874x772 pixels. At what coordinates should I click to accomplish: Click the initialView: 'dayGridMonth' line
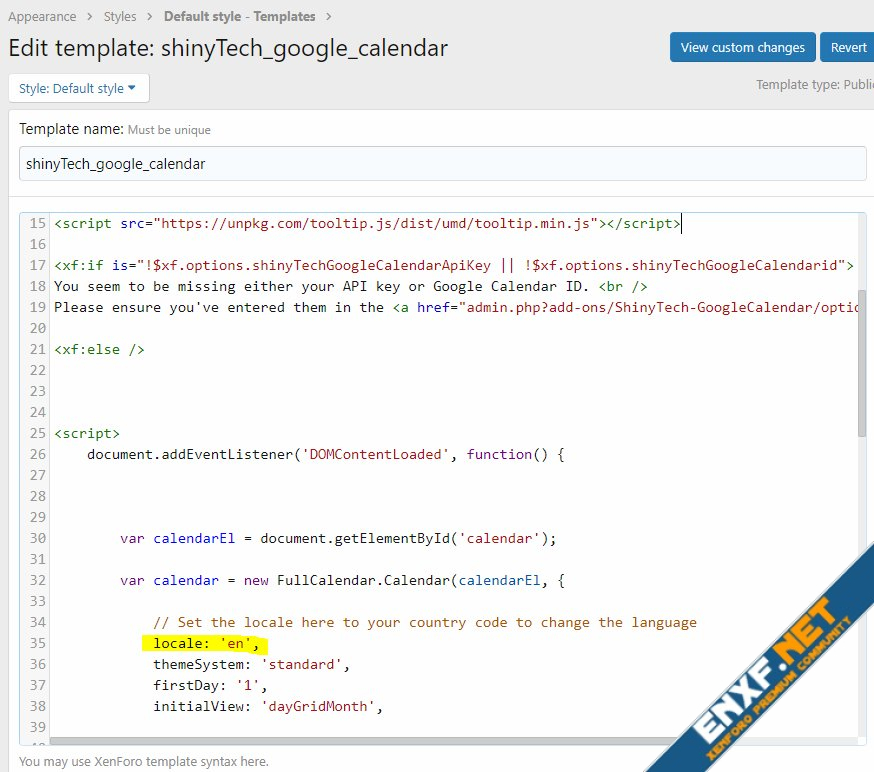point(268,706)
